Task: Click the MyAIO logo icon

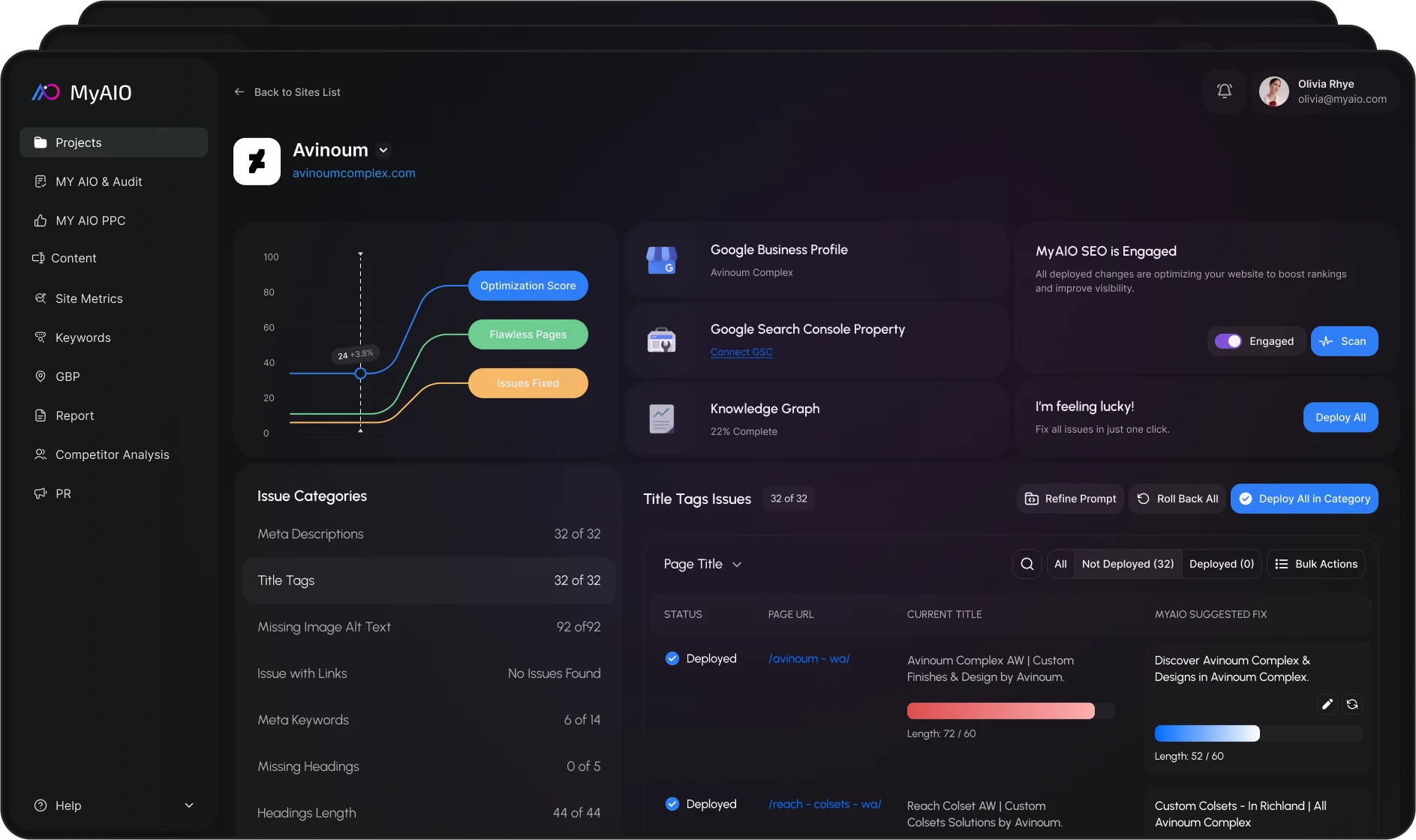Action: (45, 92)
